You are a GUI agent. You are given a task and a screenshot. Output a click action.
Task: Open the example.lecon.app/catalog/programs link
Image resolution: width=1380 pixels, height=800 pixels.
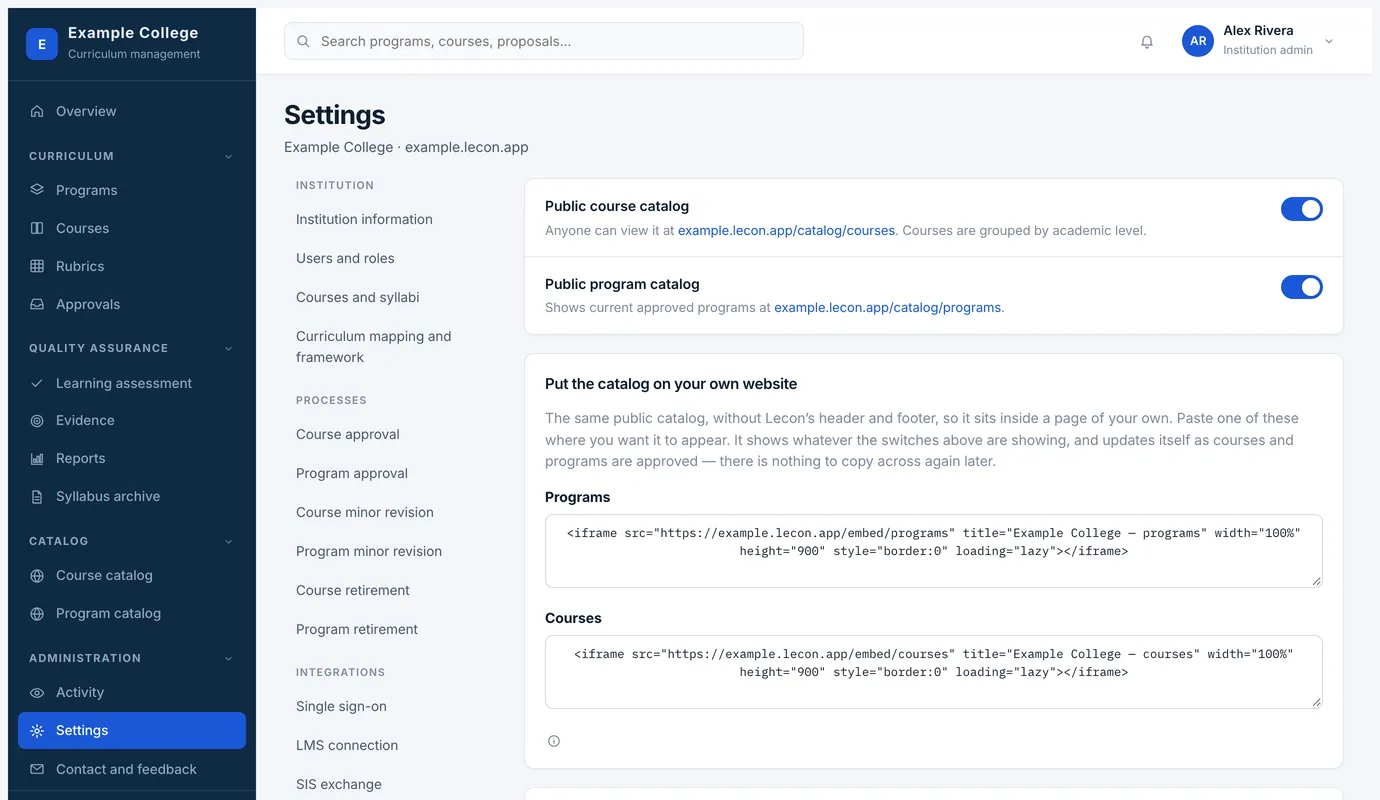tap(888, 308)
